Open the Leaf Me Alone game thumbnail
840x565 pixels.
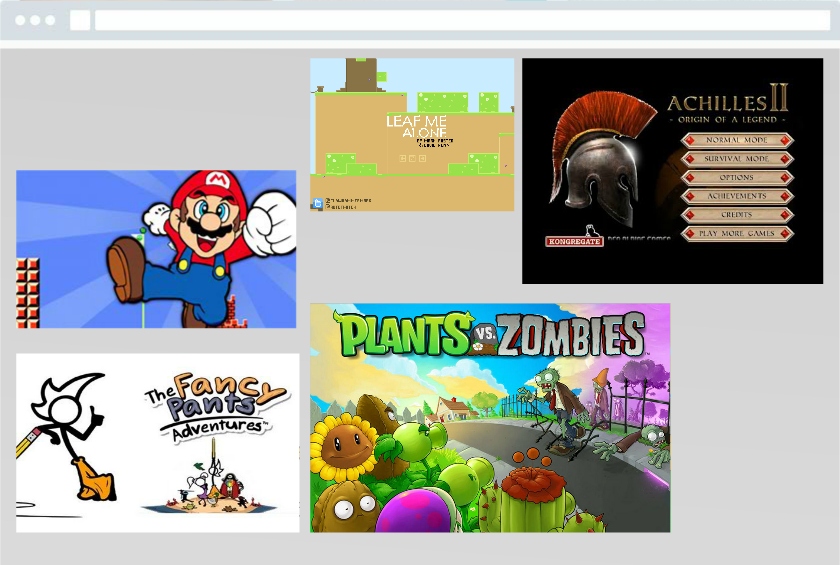click(x=412, y=134)
